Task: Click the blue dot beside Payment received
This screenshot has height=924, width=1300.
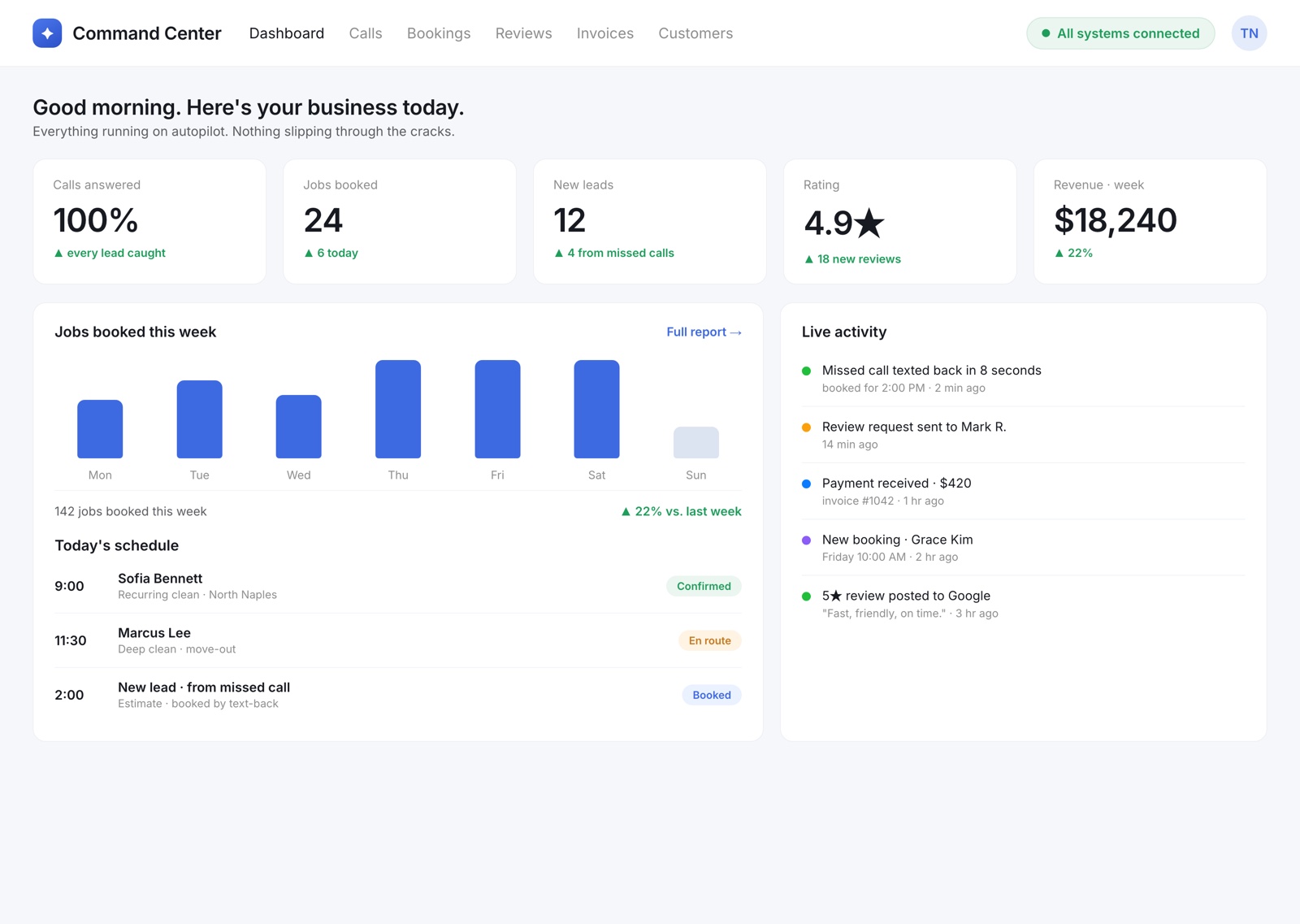Action: click(x=806, y=484)
